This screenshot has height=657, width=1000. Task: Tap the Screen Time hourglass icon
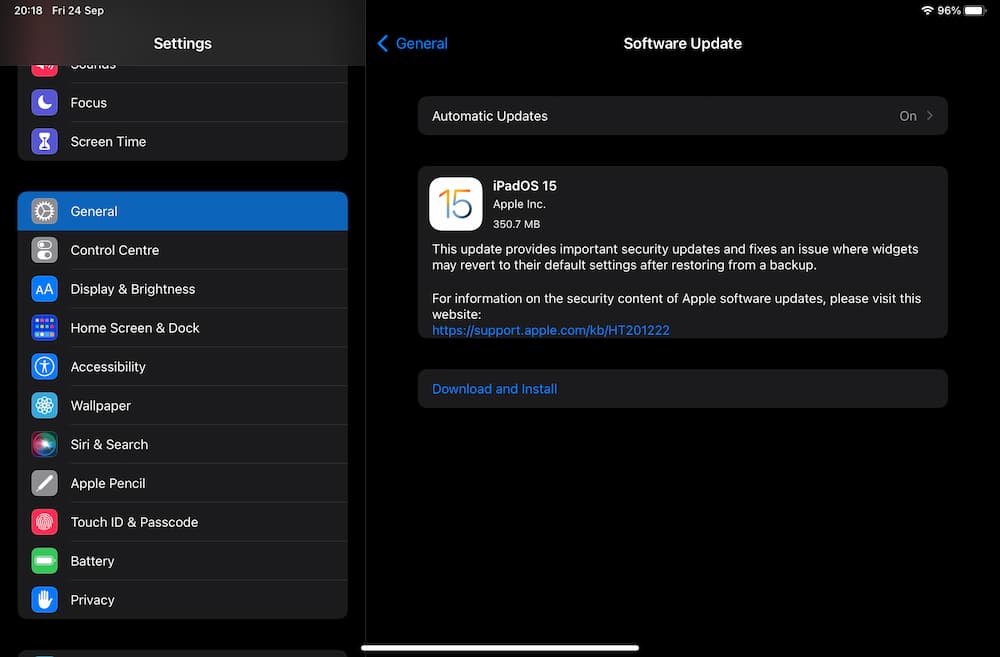pyautogui.click(x=45, y=142)
